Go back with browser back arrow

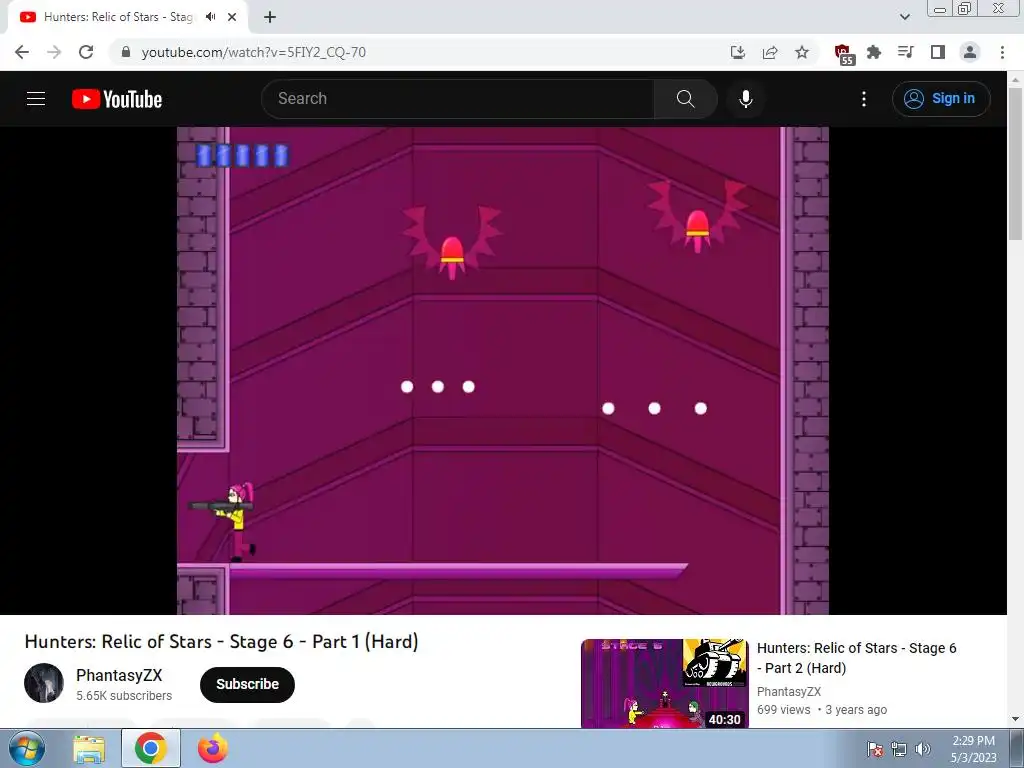pyautogui.click(x=22, y=52)
